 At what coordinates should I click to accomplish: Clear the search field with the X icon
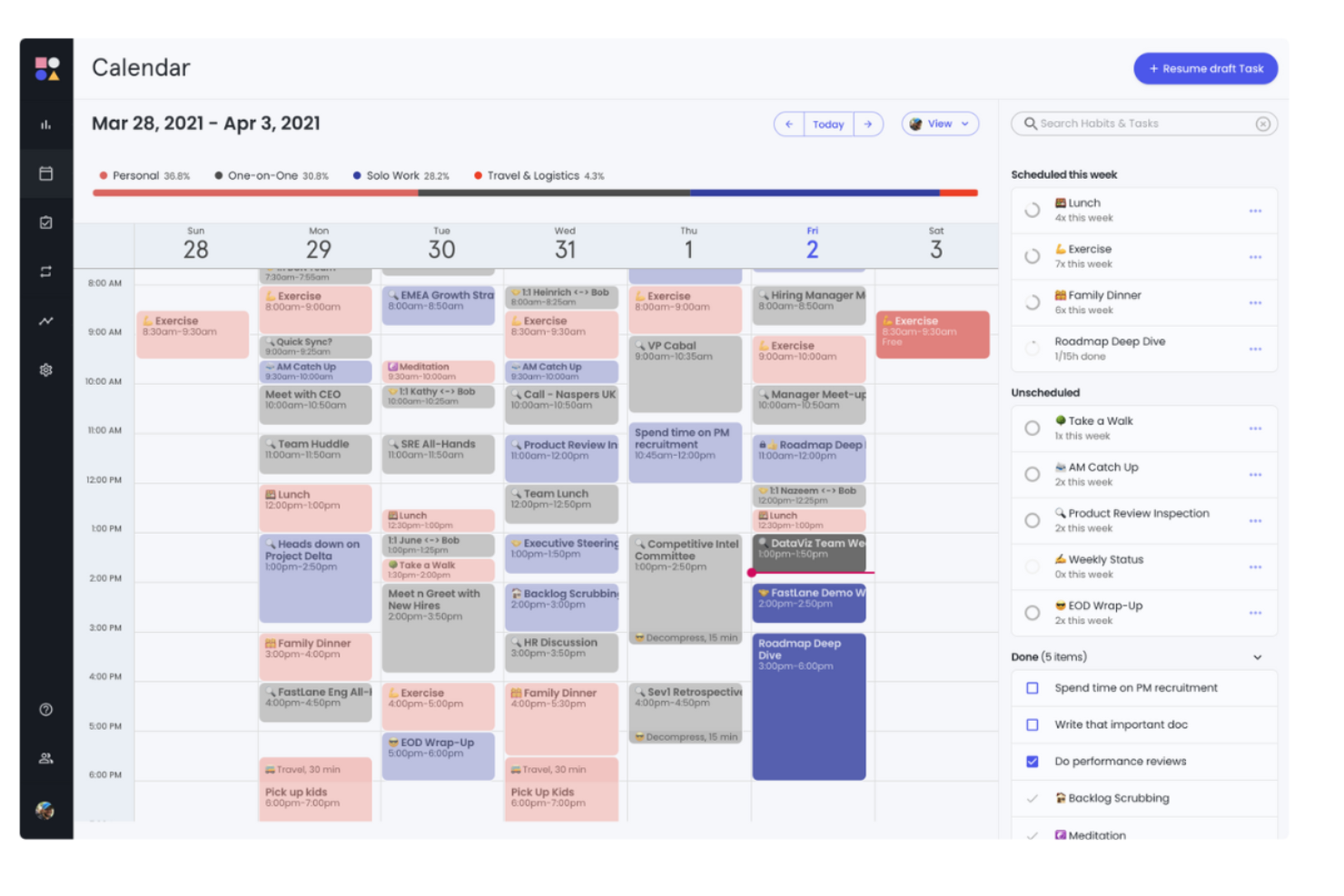pyautogui.click(x=1263, y=123)
